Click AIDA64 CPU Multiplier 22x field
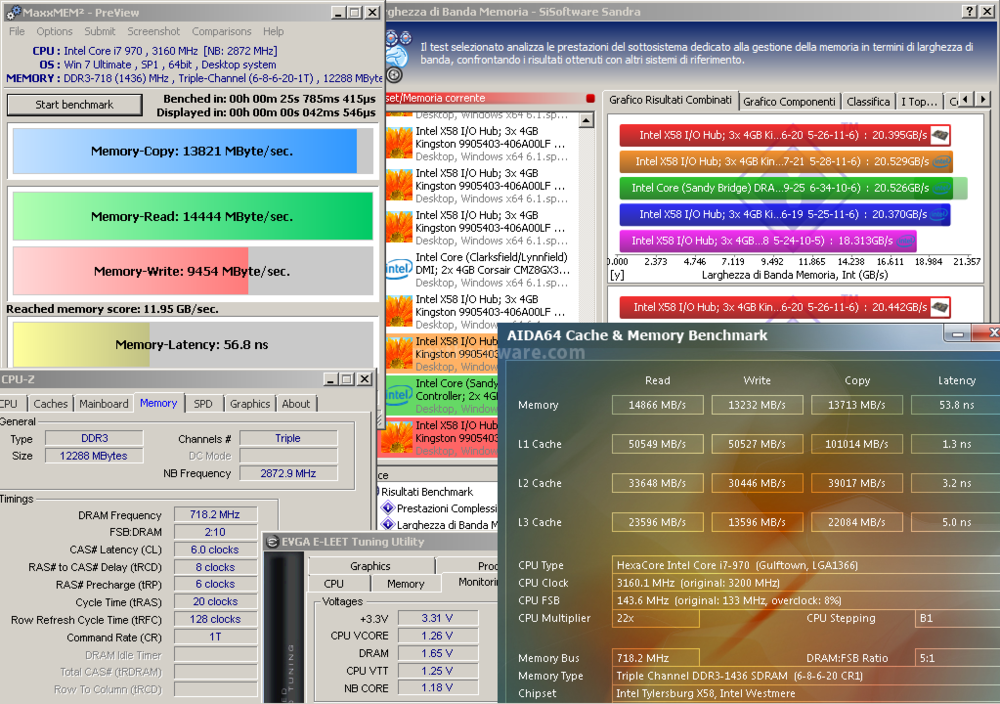The width and height of the screenshot is (1000, 704). (x=656, y=618)
